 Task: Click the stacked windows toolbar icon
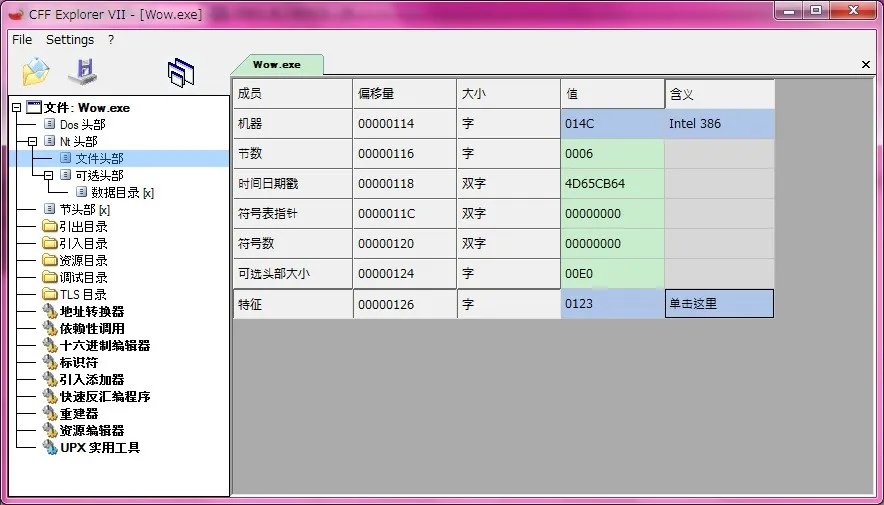point(181,73)
